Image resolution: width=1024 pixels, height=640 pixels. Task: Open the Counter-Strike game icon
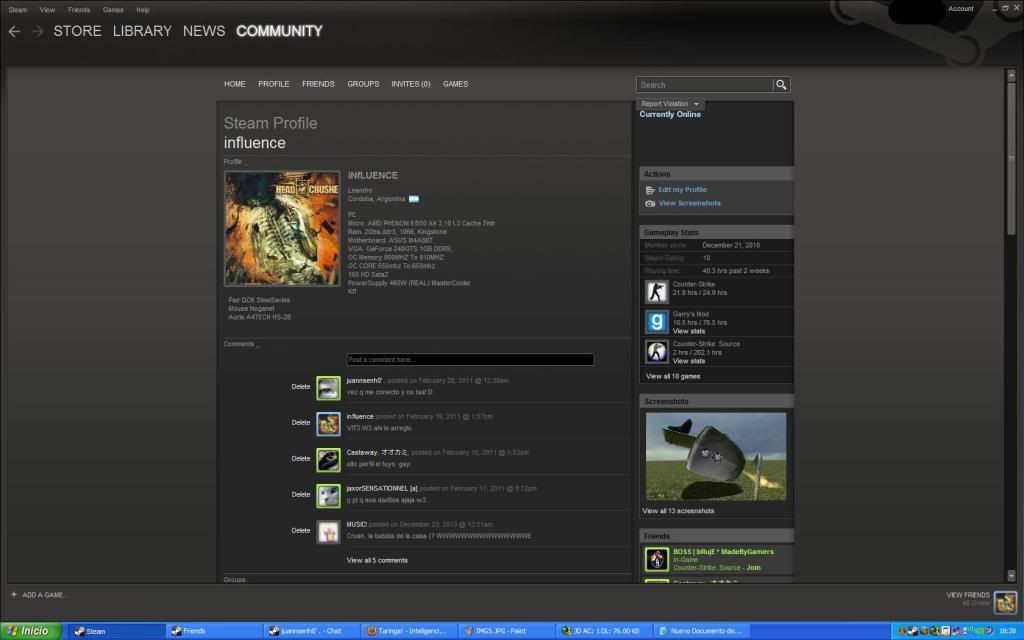(656, 291)
